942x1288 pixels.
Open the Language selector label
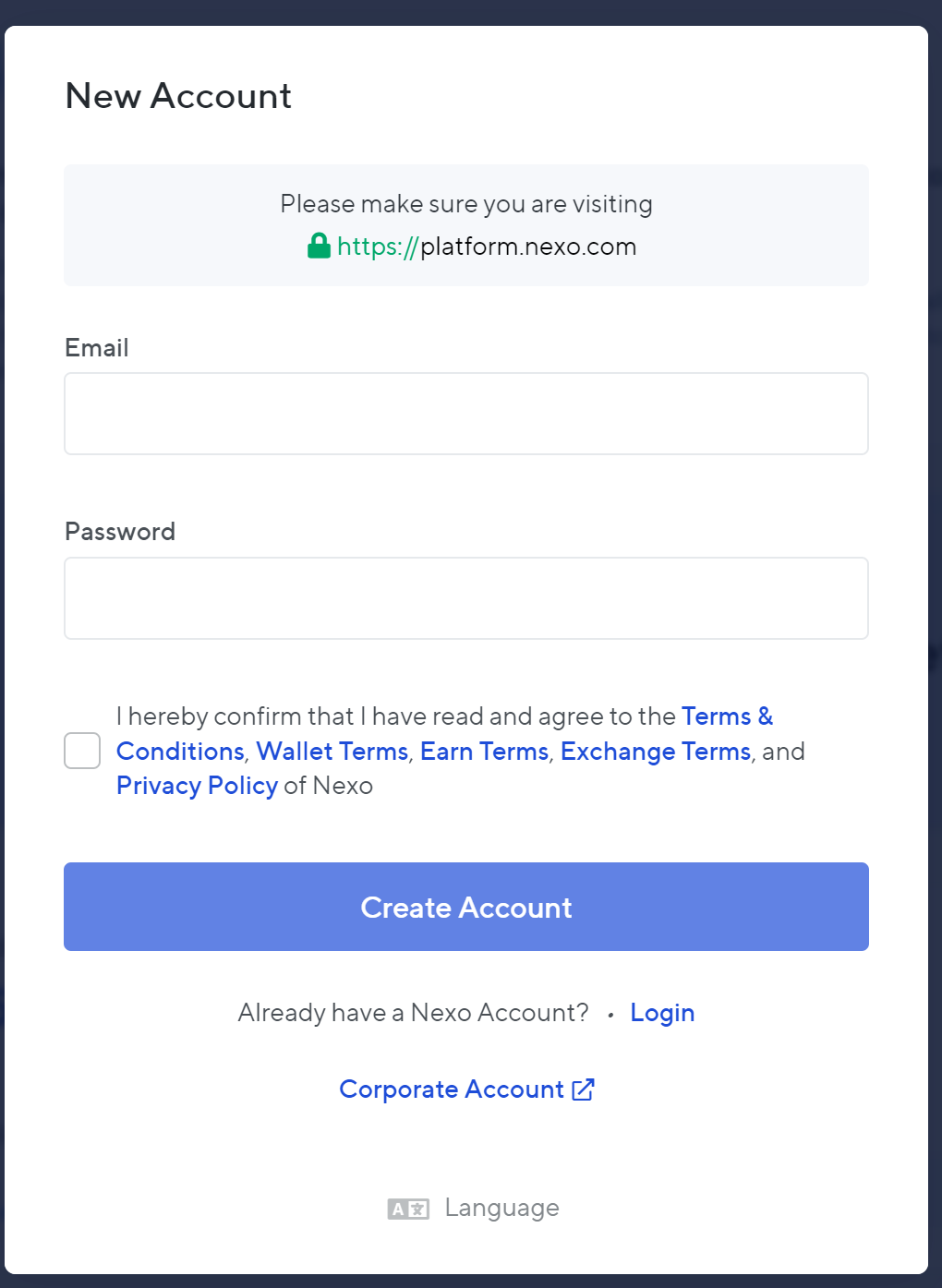(501, 1208)
